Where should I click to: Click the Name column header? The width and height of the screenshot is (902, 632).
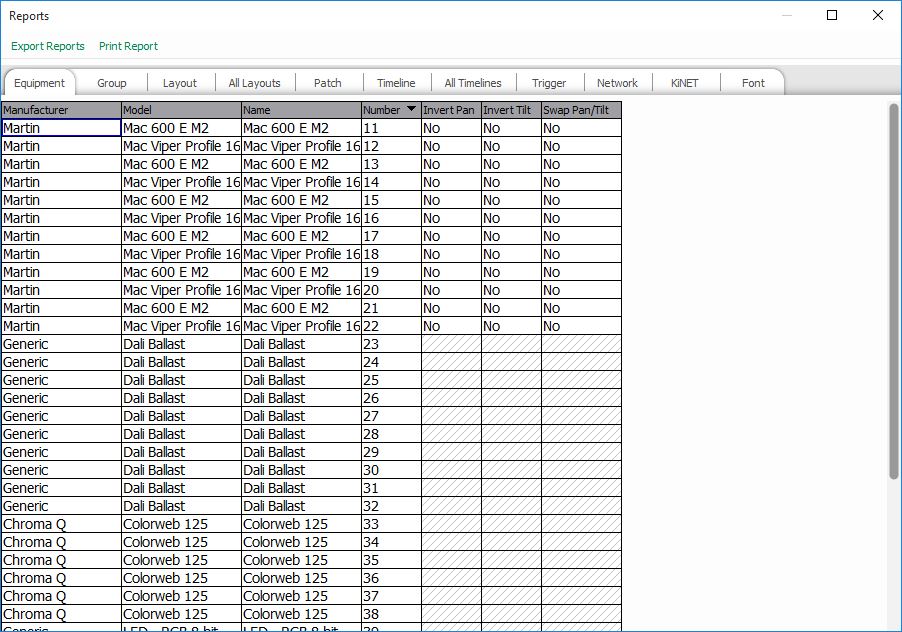click(301, 110)
